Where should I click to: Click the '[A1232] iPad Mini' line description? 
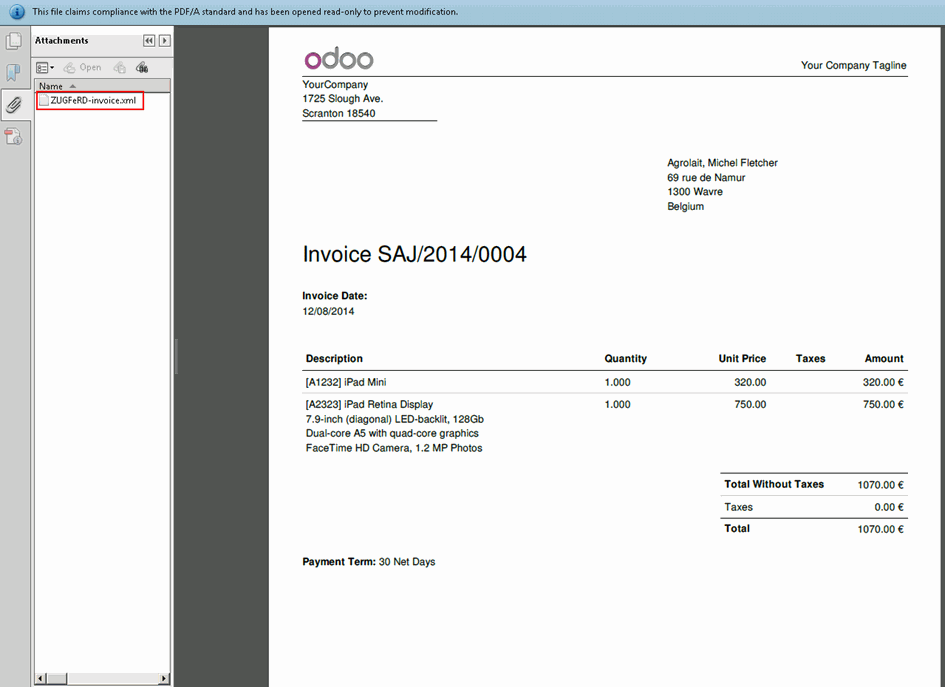(x=346, y=382)
